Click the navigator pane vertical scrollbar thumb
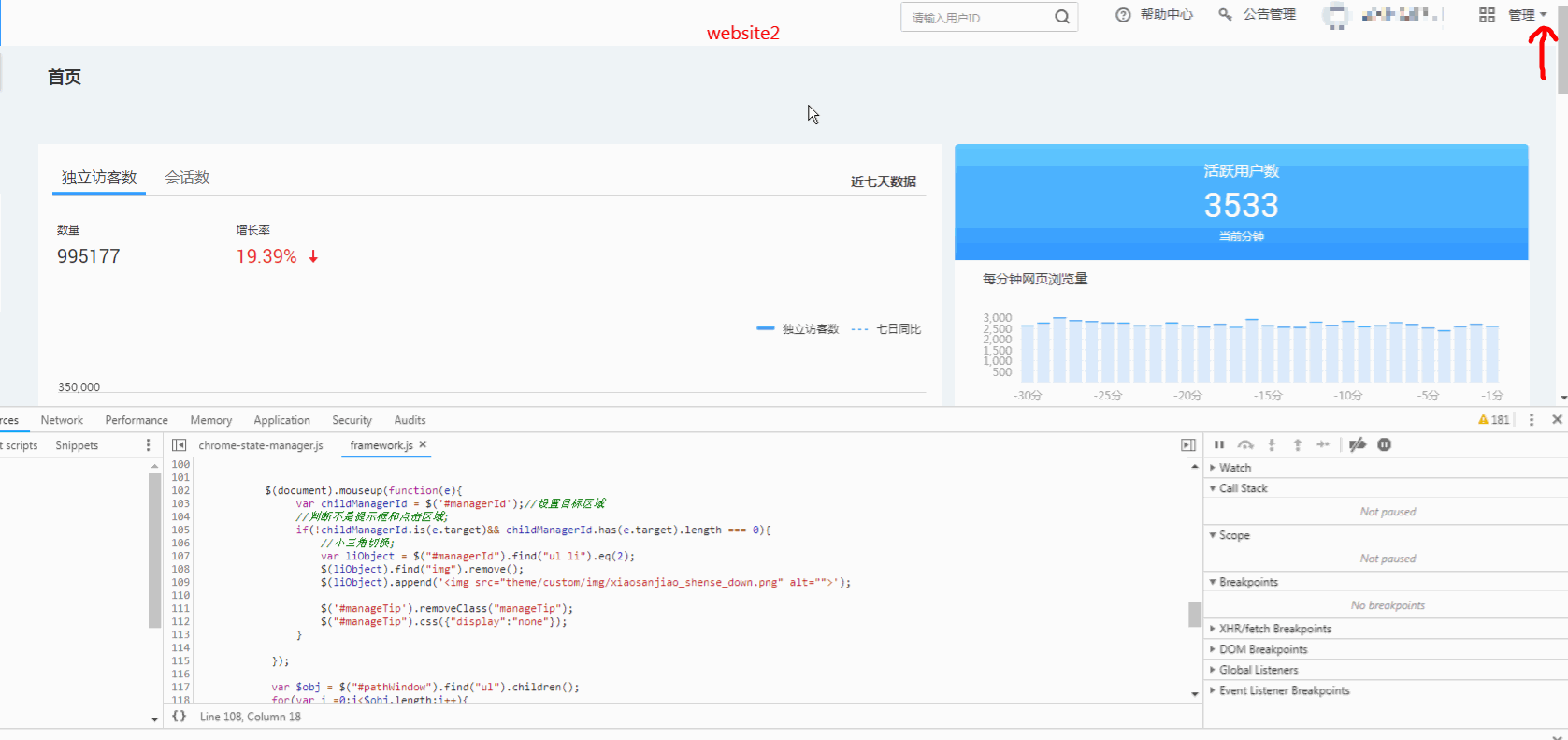 coord(154,550)
